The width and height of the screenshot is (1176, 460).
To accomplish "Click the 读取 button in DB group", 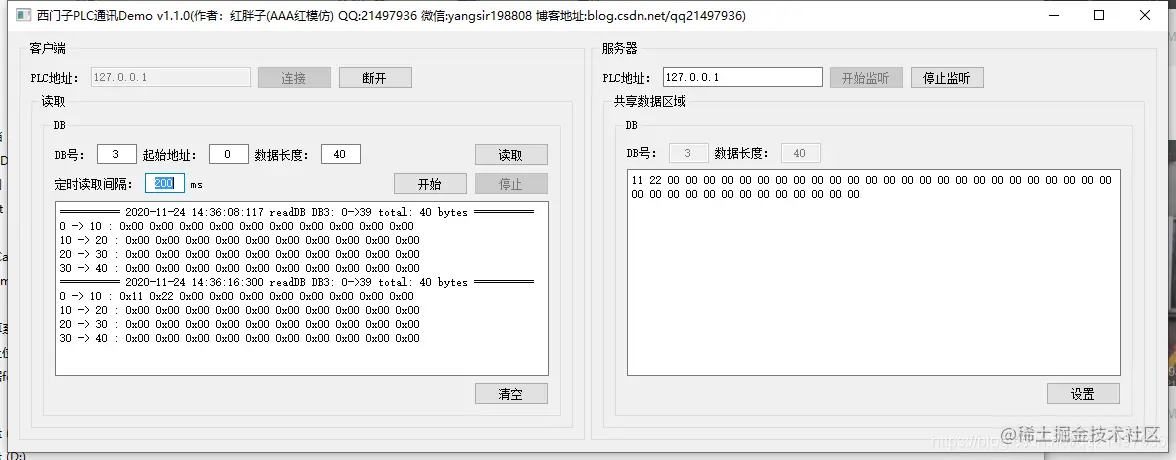I will [x=511, y=155].
